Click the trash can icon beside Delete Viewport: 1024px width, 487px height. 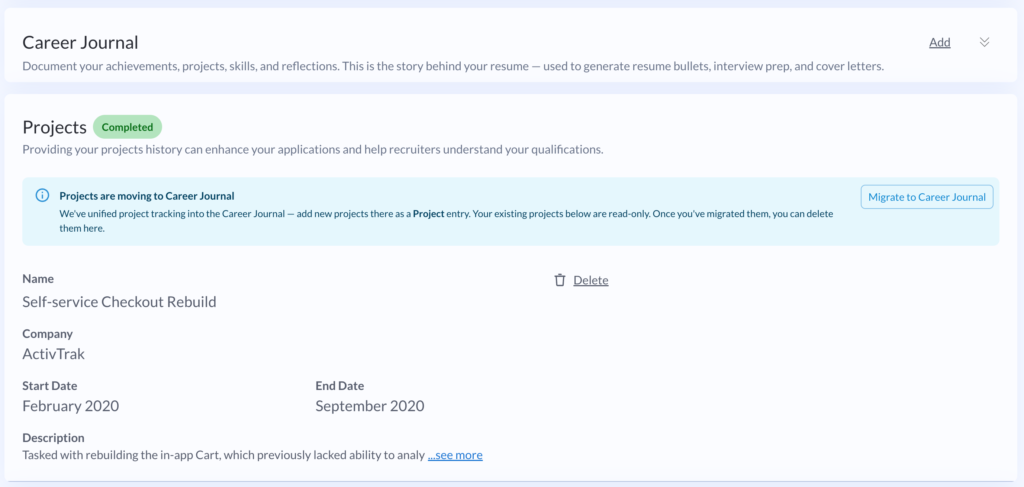pos(560,280)
